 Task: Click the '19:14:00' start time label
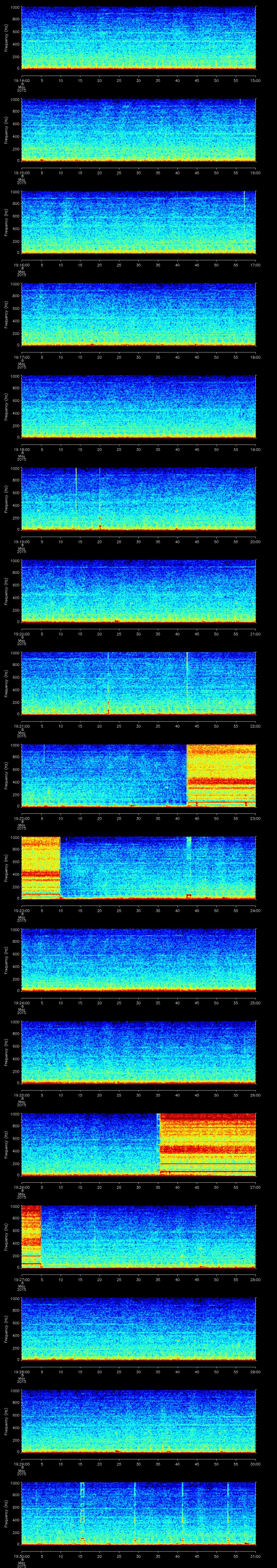click(22, 80)
